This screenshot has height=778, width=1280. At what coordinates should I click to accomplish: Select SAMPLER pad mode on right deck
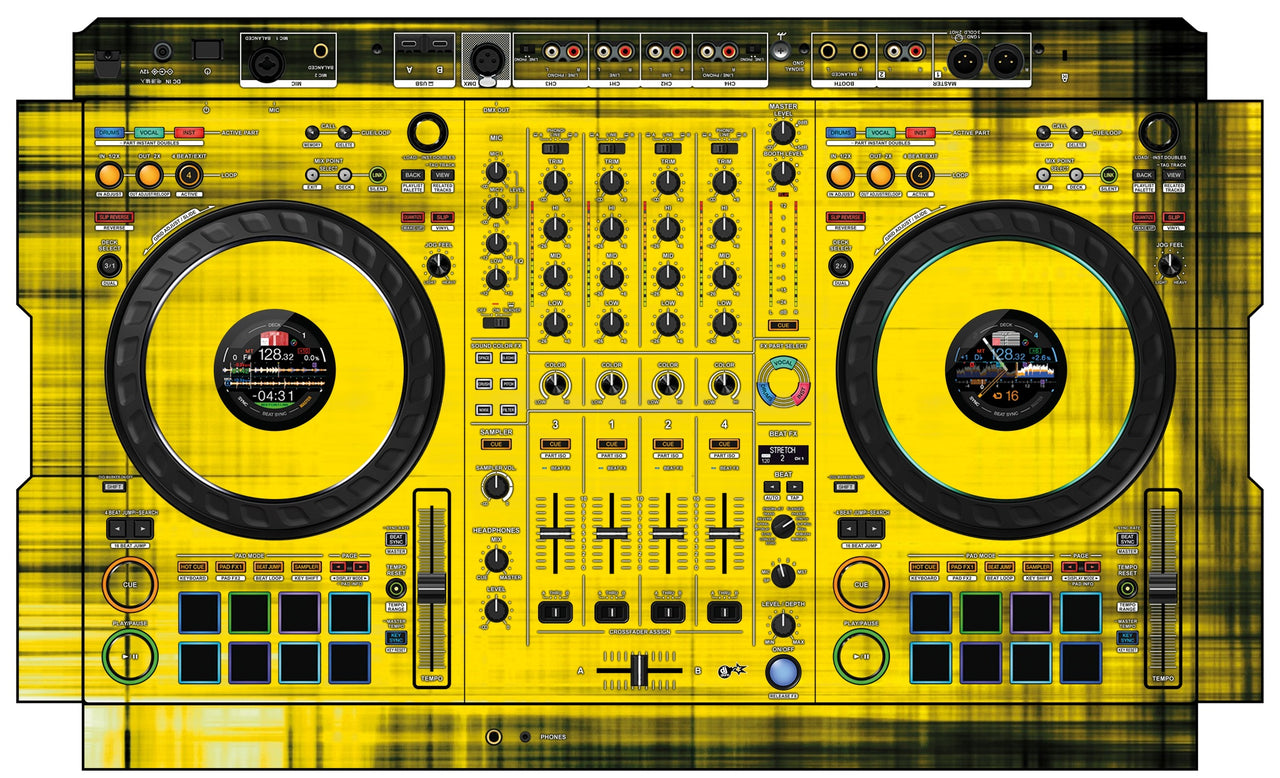(1039, 567)
